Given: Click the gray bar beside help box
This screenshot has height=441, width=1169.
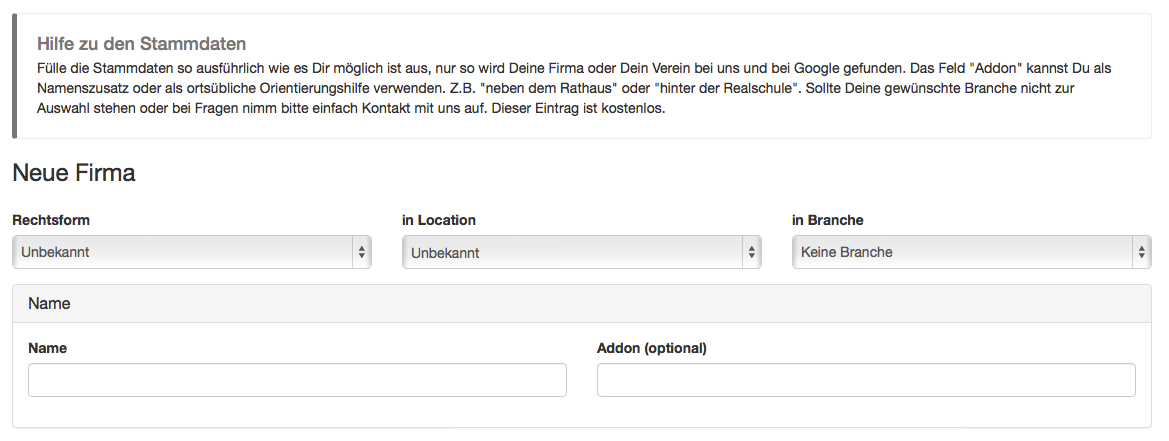Looking at the screenshot, I should click(x=15, y=76).
